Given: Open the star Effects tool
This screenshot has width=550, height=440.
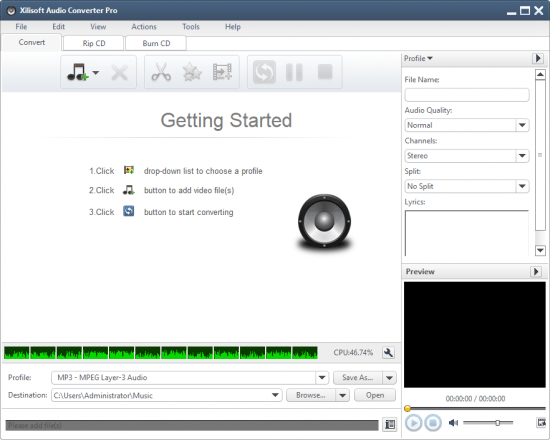Looking at the screenshot, I should click(x=192, y=72).
